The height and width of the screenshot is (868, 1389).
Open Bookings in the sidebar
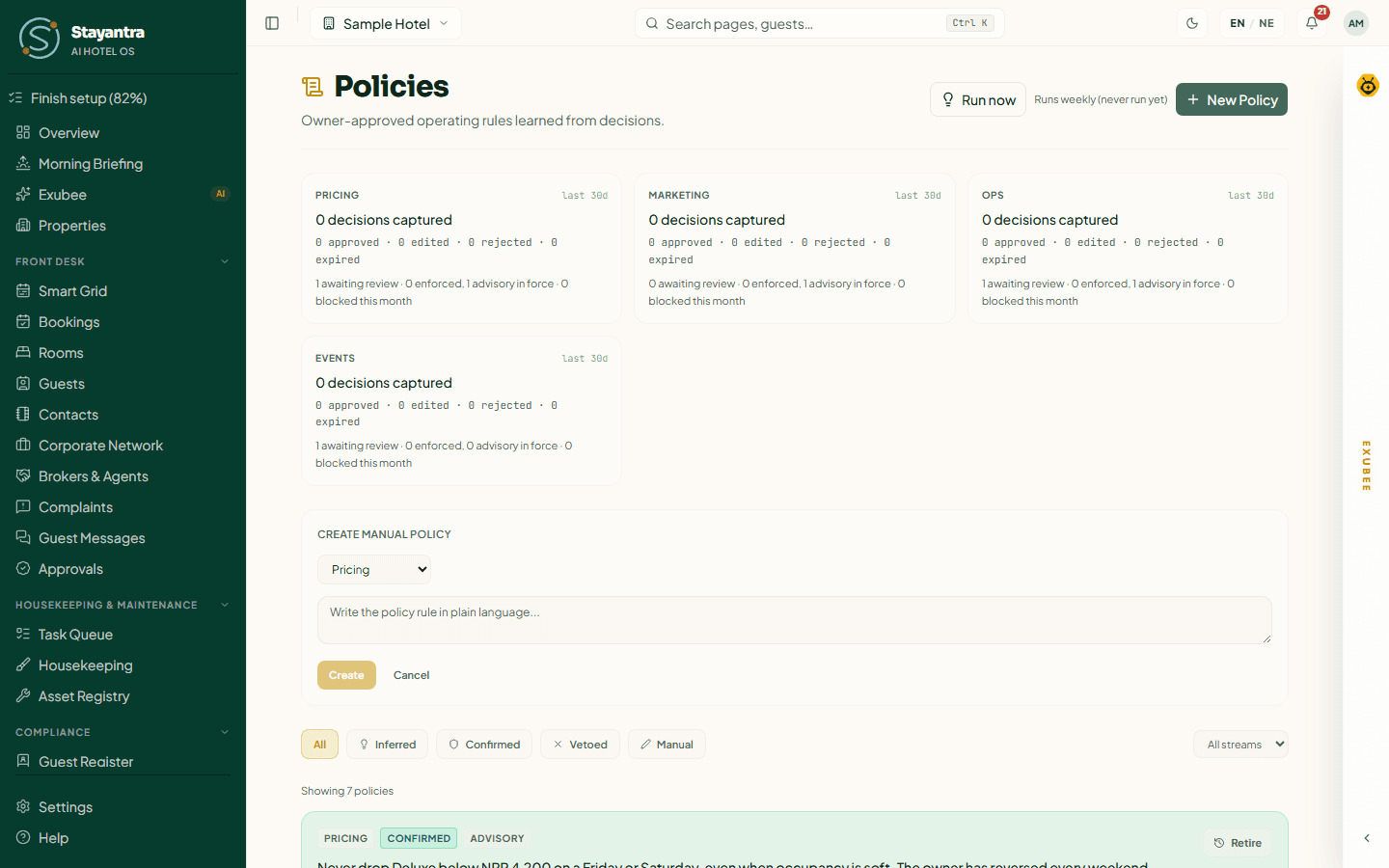click(123, 322)
